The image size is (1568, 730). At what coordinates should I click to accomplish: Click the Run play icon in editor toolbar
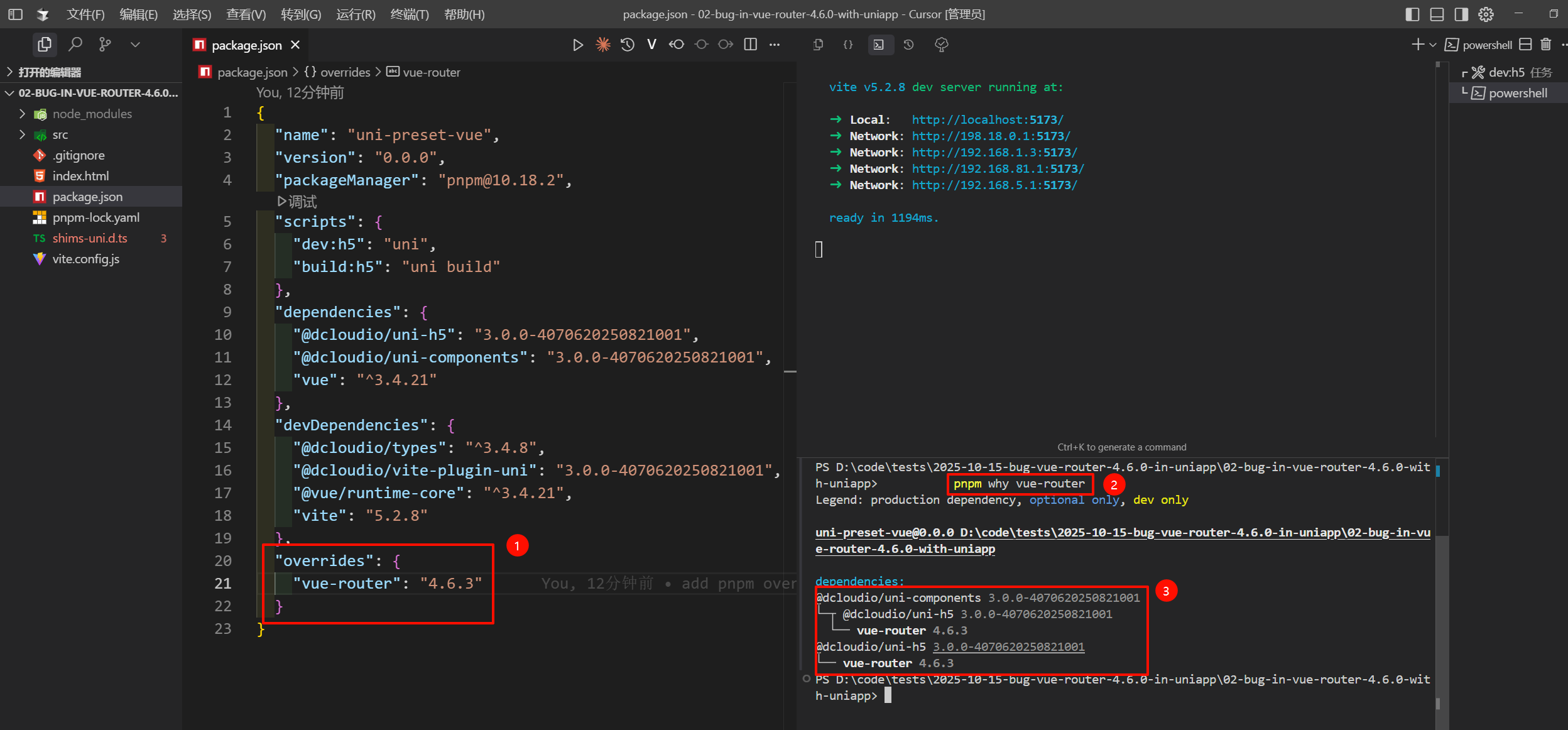[578, 45]
